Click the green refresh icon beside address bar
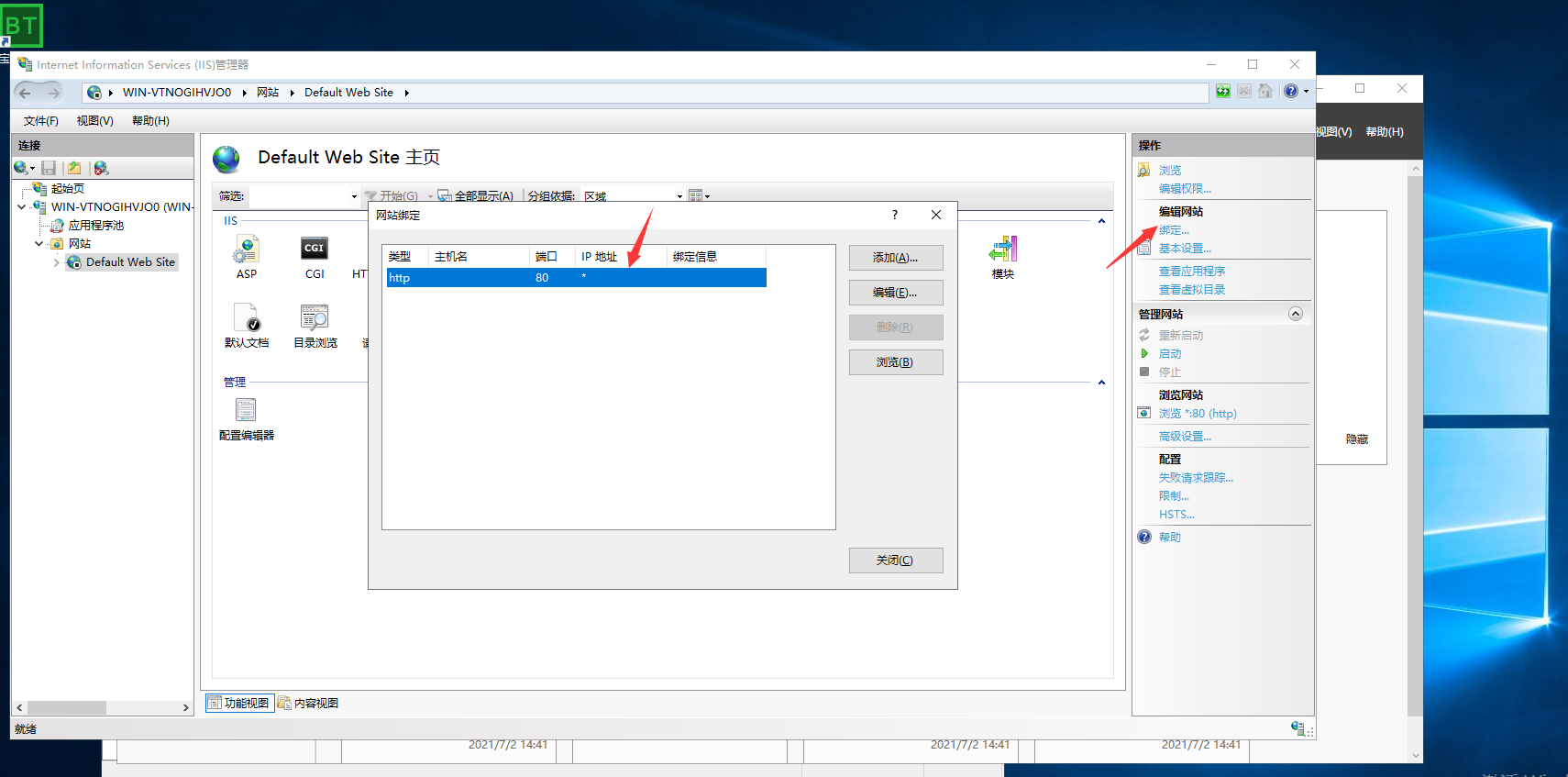The width and height of the screenshot is (1568, 777). point(1223,91)
